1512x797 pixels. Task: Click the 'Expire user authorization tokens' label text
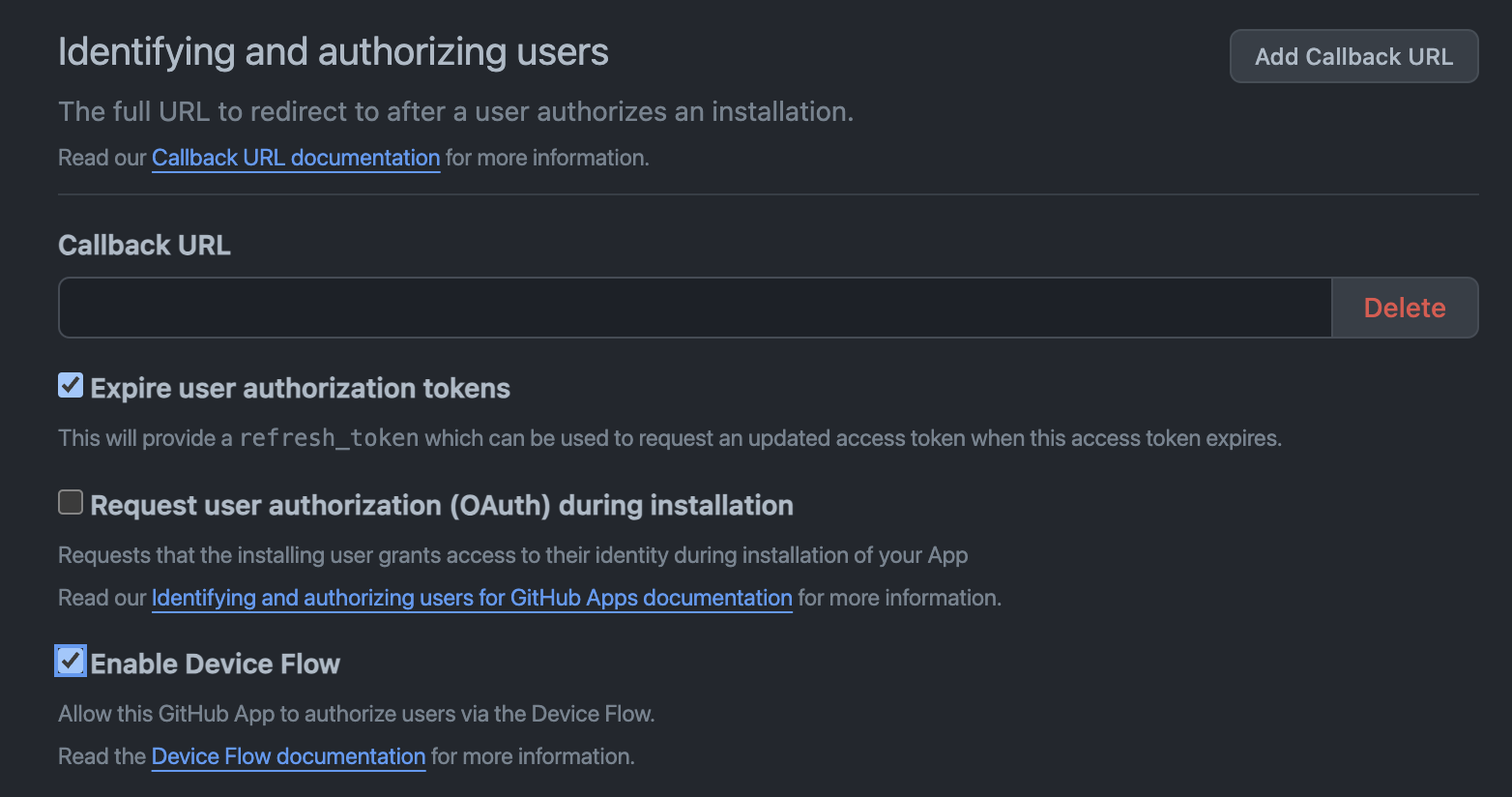pyautogui.click(x=300, y=389)
